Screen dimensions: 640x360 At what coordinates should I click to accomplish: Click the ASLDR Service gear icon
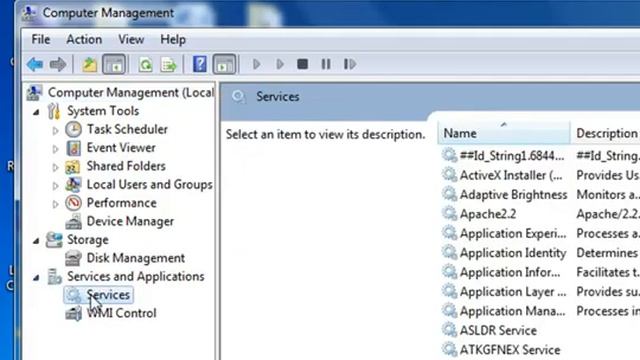pyautogui.click(x=449, y=331)
